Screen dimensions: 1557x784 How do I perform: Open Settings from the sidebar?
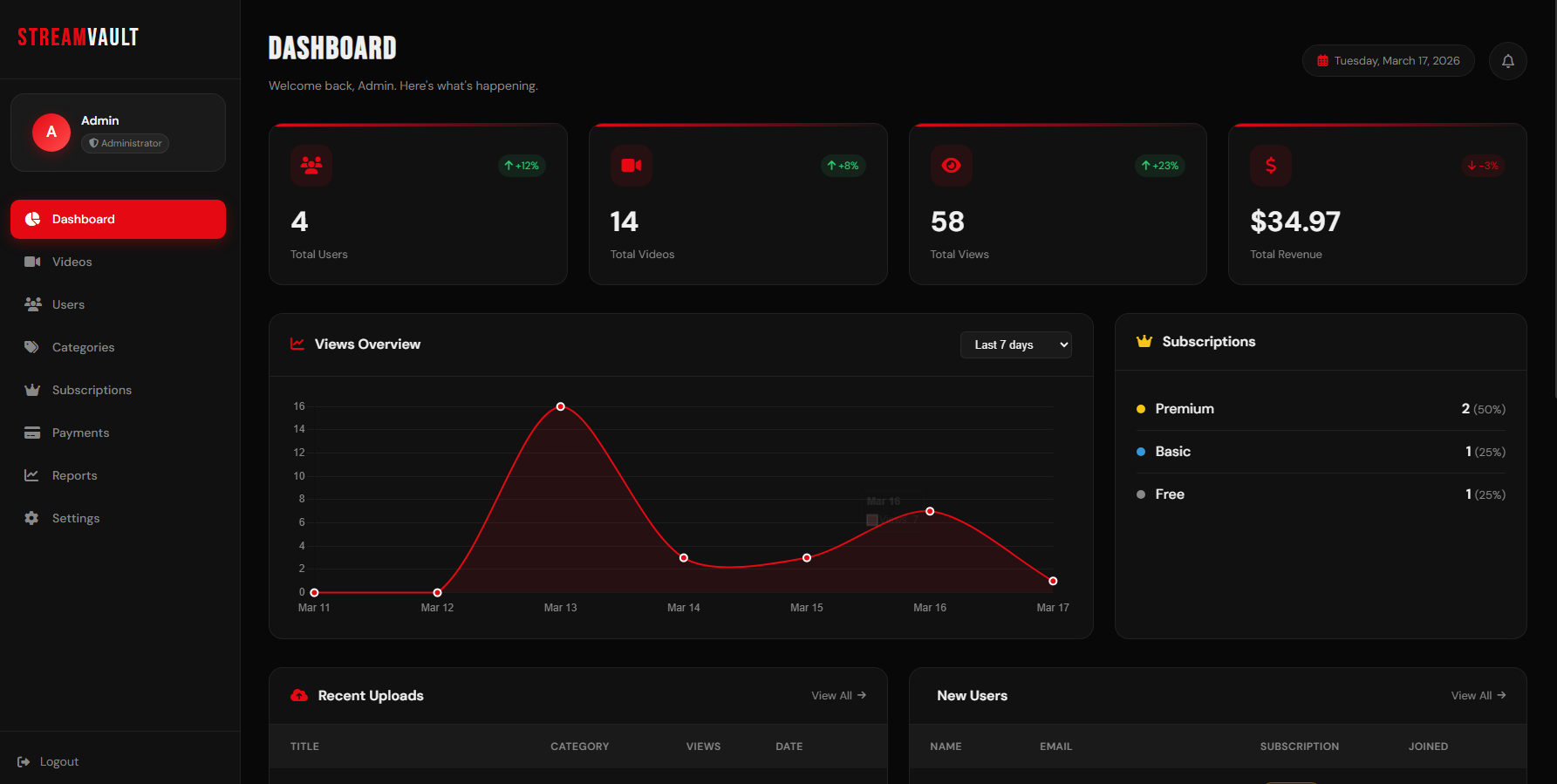(75, 518)
